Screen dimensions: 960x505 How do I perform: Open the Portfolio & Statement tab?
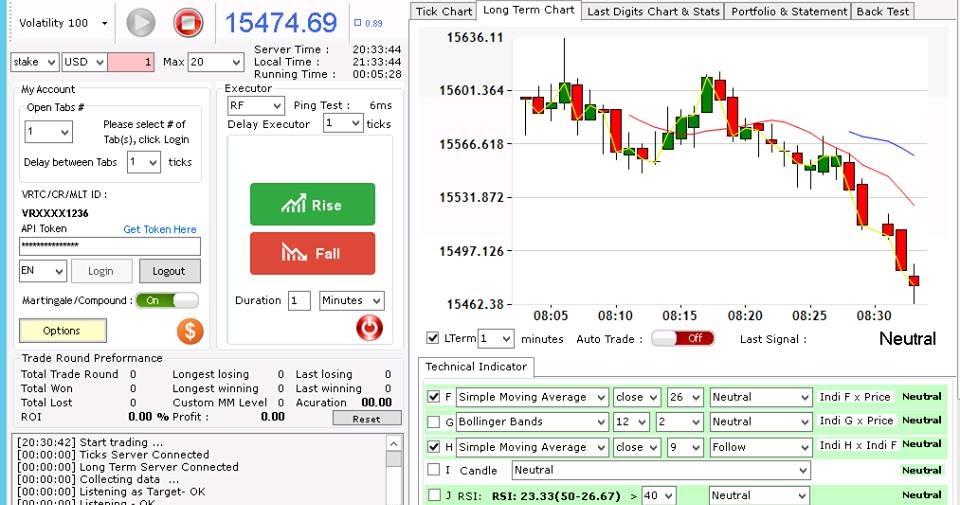pyautogui.click(x=789, y=11)
